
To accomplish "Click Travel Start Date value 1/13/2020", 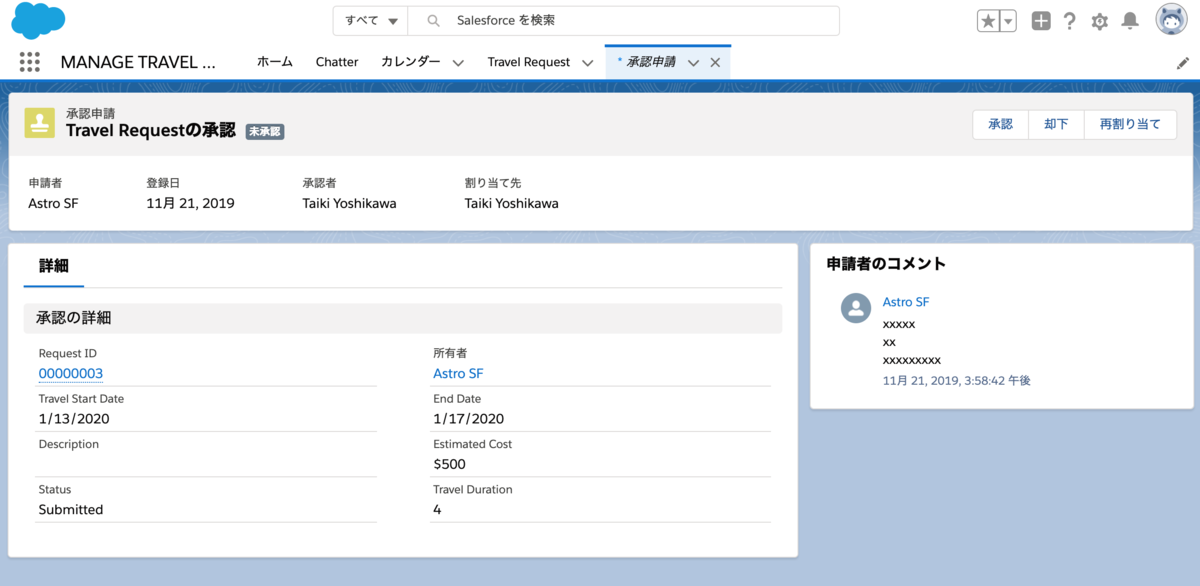I will click(x=74, y=419).
